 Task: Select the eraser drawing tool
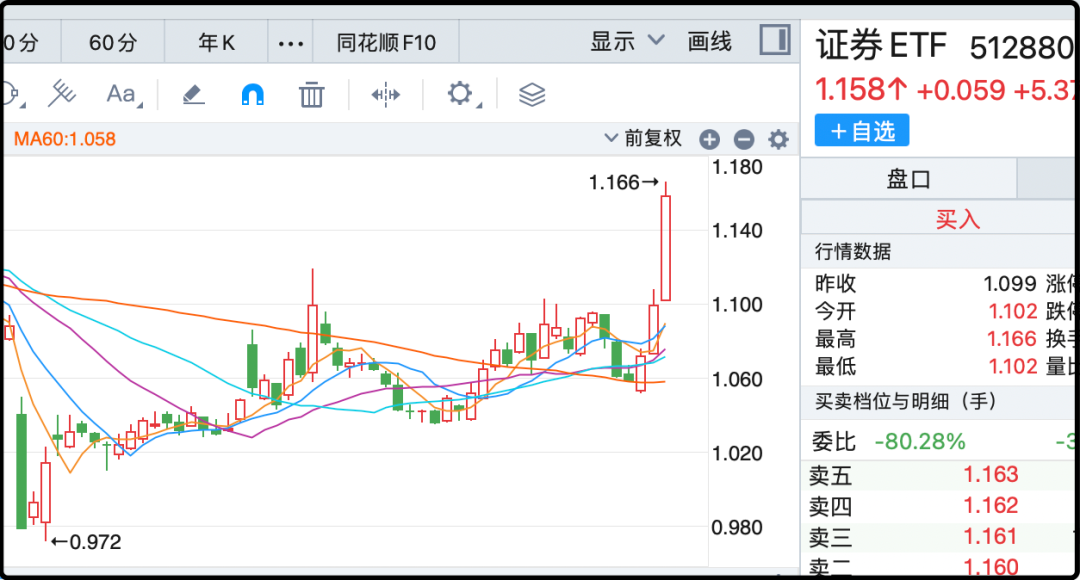[193, 95]
